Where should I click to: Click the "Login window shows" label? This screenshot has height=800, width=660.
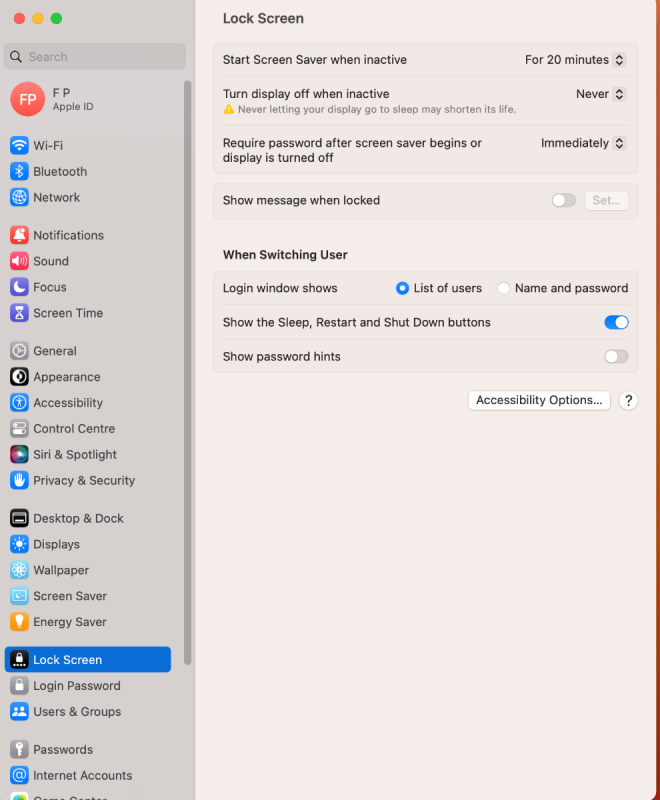pos(280,288)
